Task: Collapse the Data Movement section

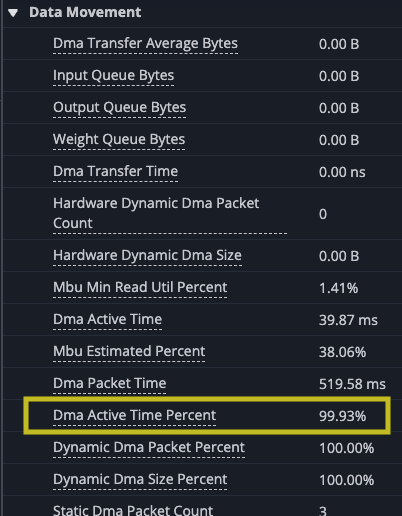Action: pos(13,13)
